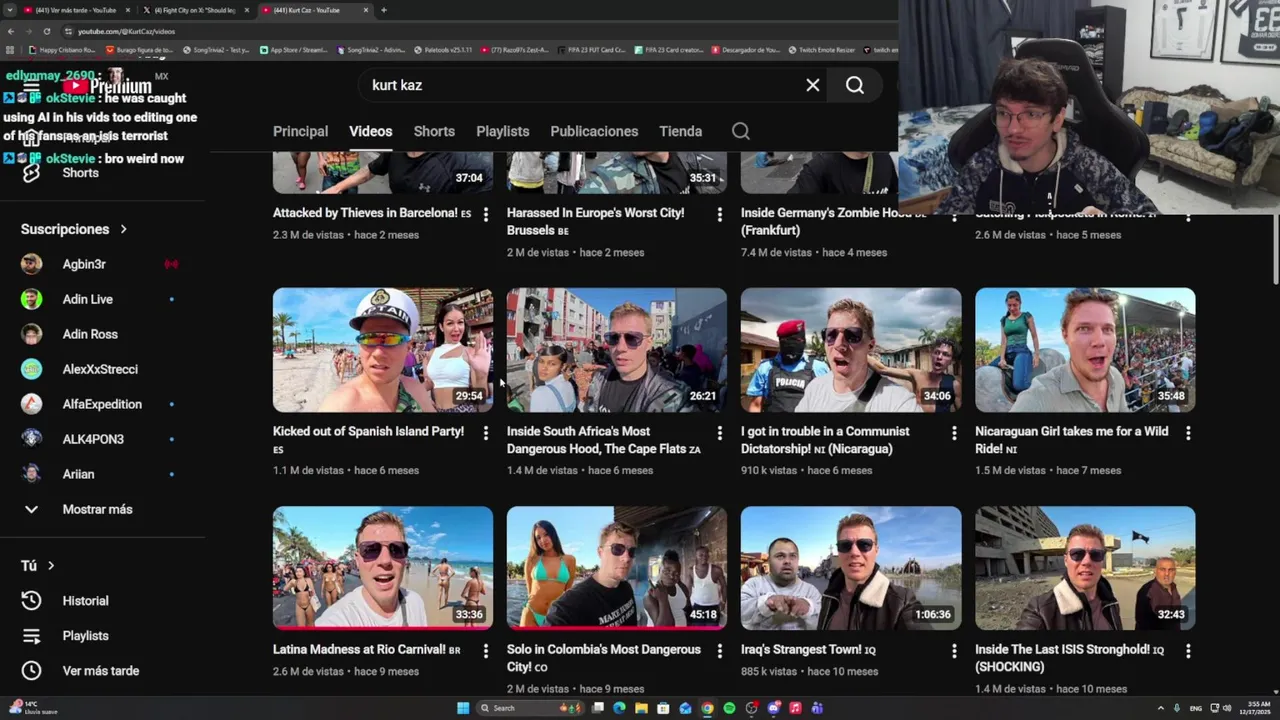Open the AlexXxStrecci subscription channel

100,369
